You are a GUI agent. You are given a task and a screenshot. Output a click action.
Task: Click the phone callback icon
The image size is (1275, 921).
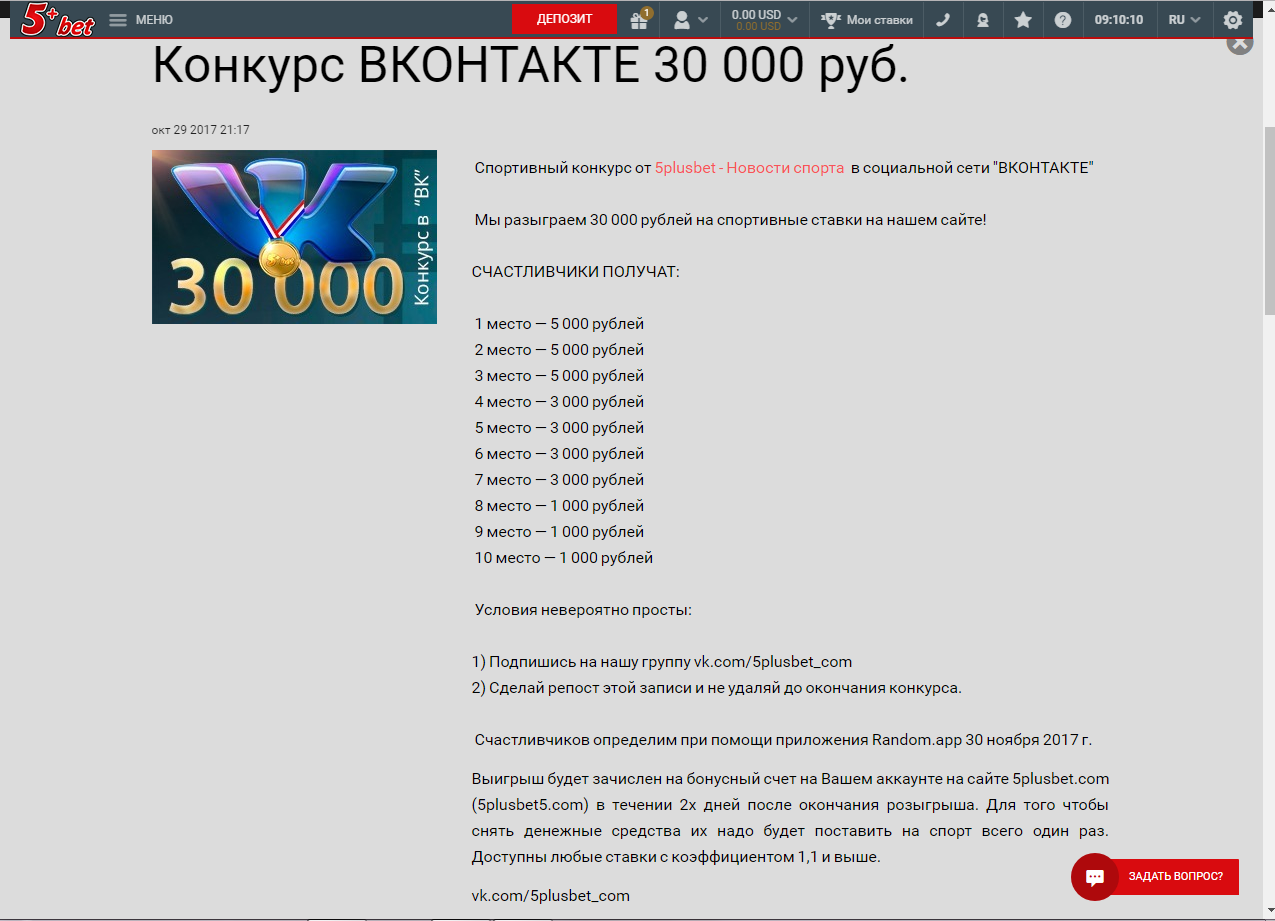(x=943, y=19)
